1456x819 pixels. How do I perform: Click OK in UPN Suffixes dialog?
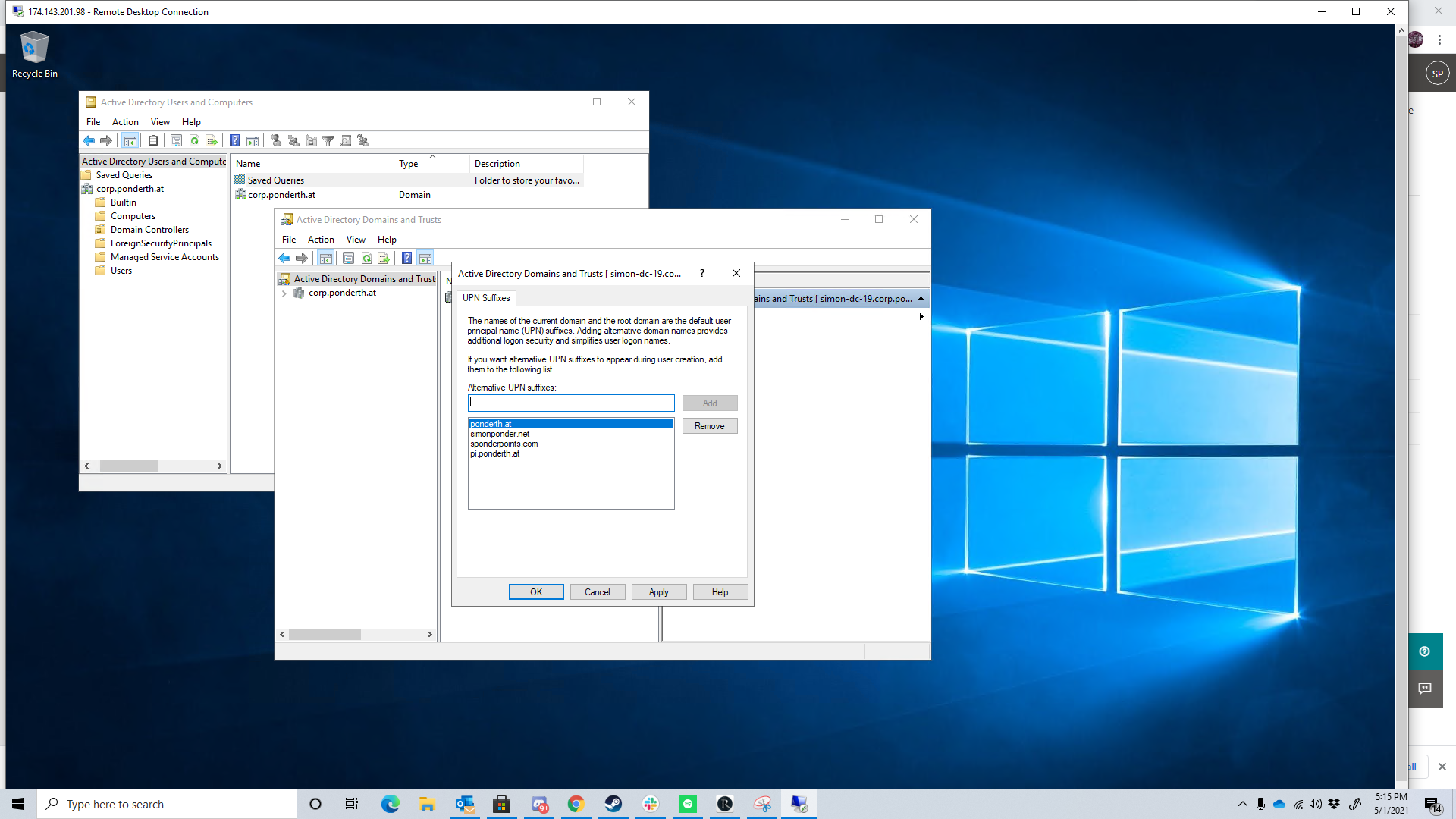click(x=536, y=592)
